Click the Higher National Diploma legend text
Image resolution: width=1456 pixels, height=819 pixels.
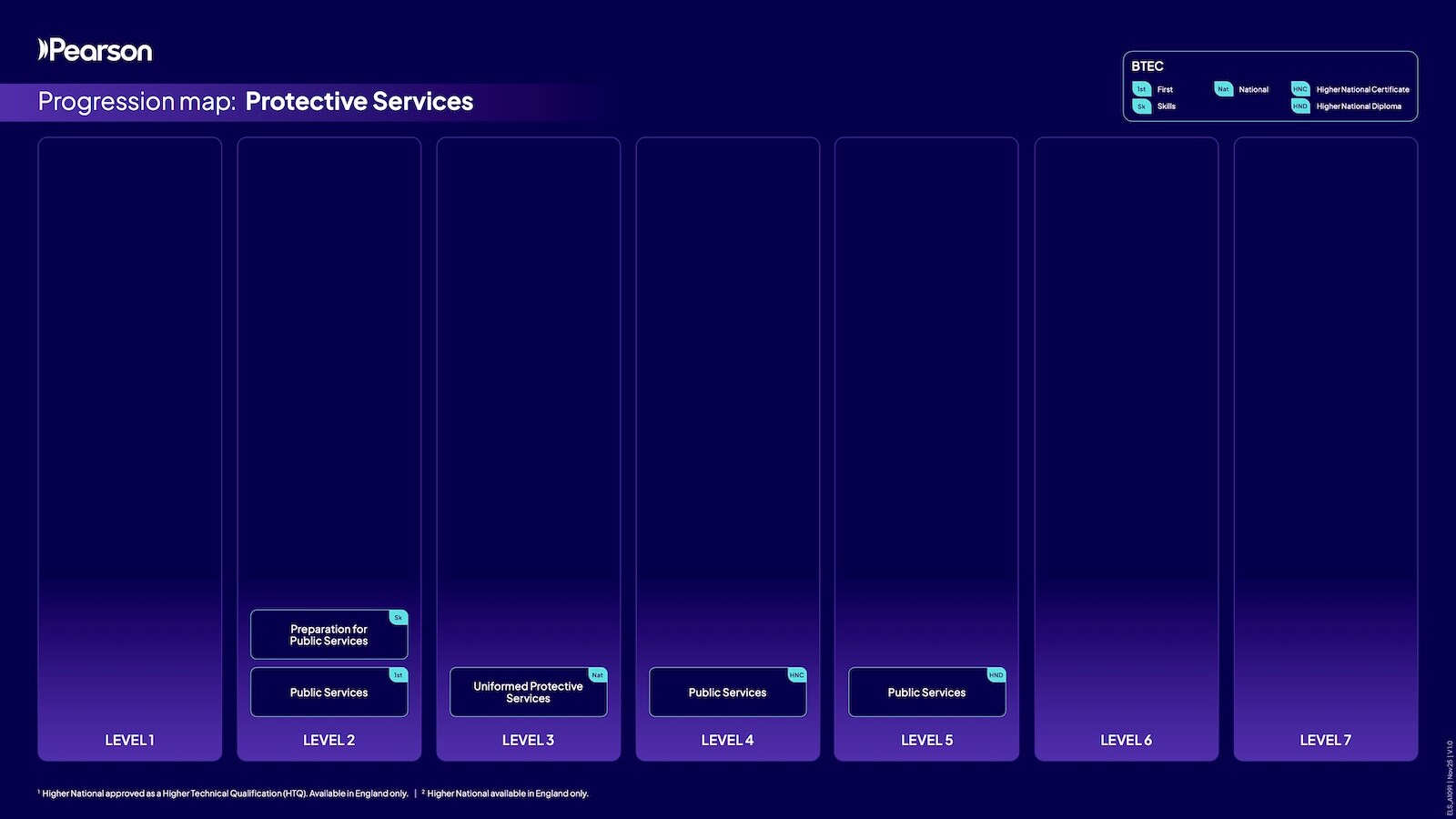(1359, 106)
